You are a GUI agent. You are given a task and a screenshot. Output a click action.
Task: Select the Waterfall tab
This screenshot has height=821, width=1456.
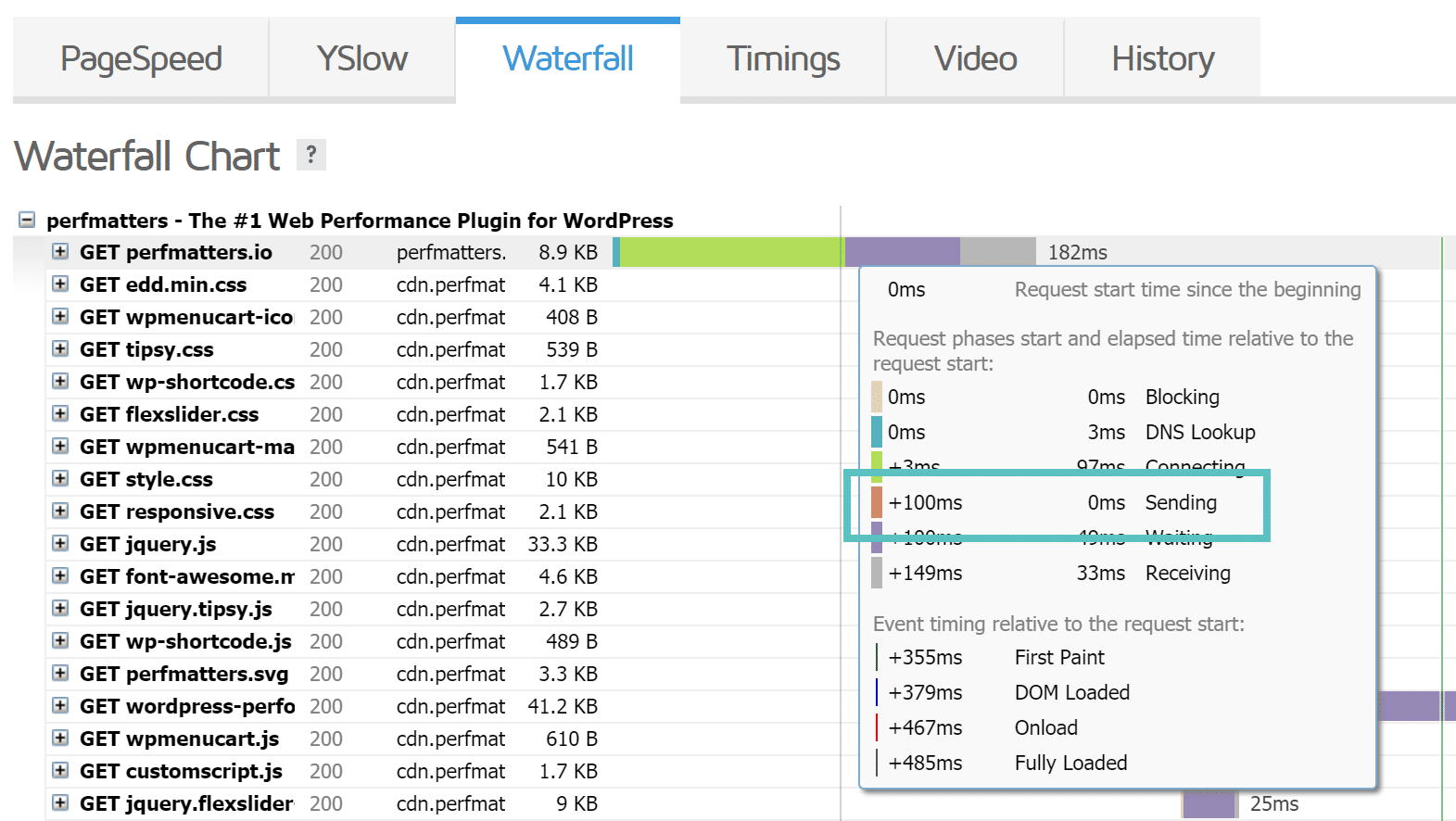[567, 59]
